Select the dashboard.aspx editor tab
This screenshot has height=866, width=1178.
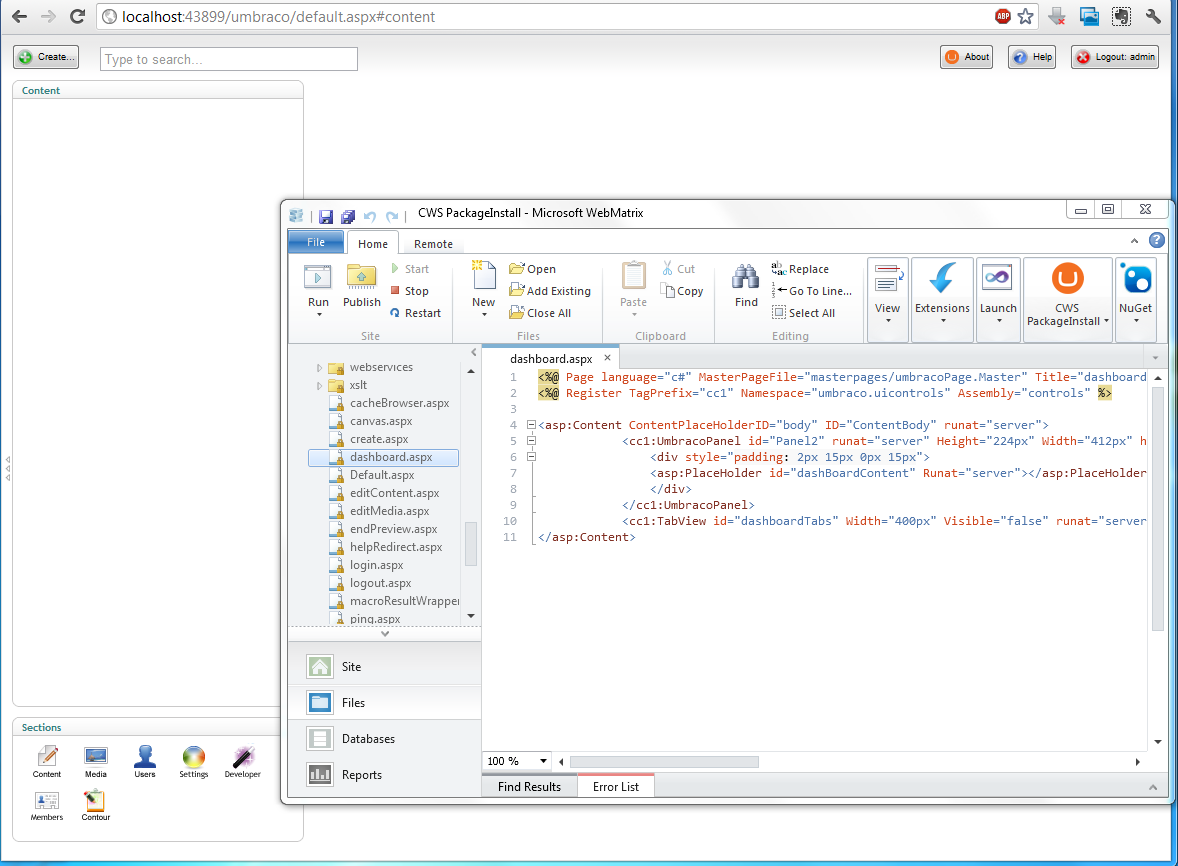coord(551,358)
